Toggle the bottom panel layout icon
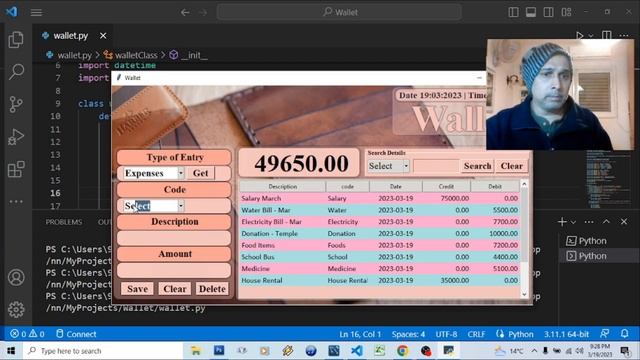The image size is (640, 360). click(x=531, y=12)
